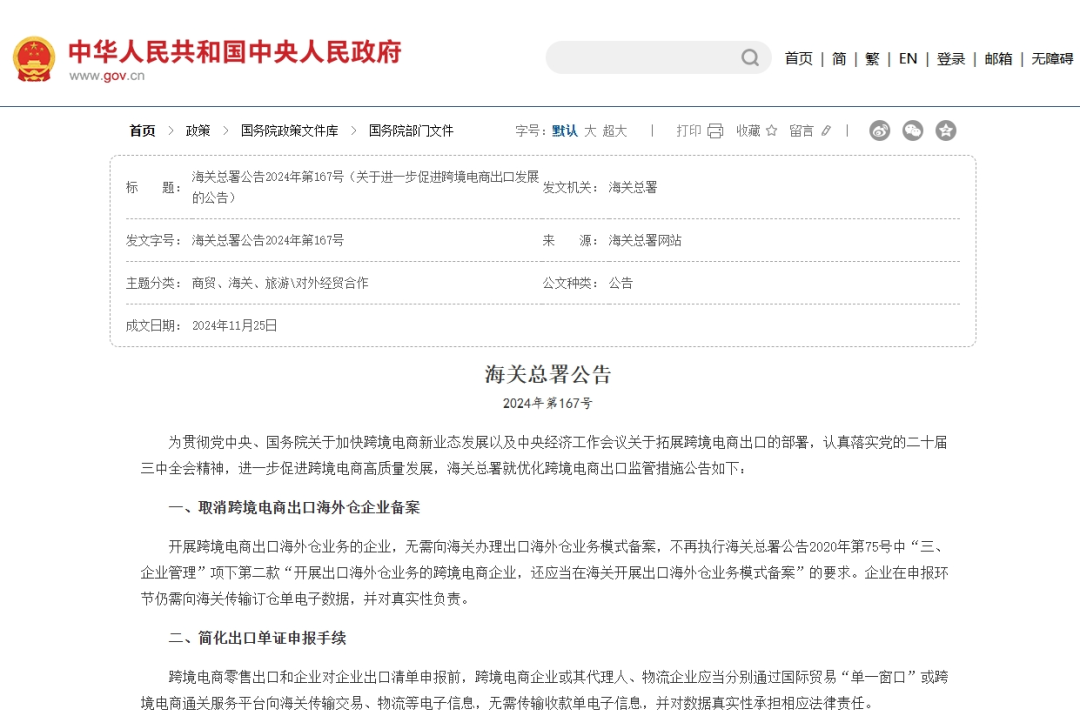
Task: Click inside the search input field
Action: click(x=640, y=58)
